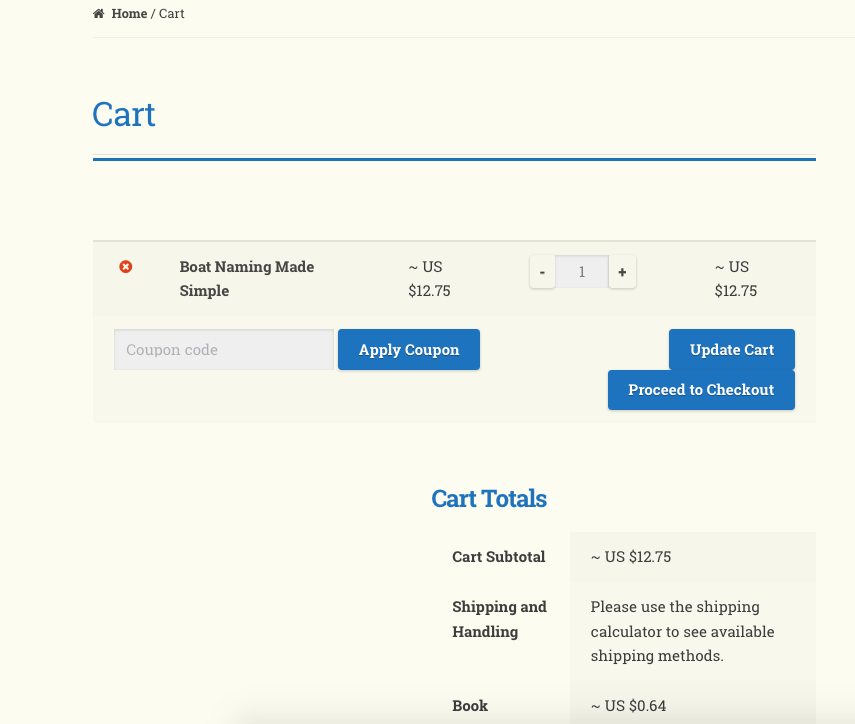Click the home icon in the breadcrumb
The image size is (855, 724).
pos(98,14)
